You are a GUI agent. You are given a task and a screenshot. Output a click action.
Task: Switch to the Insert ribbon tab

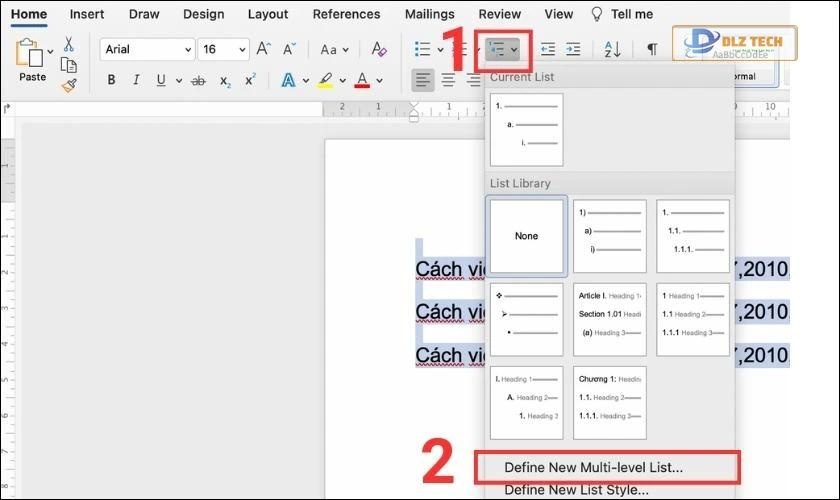(x=87, y=14)
